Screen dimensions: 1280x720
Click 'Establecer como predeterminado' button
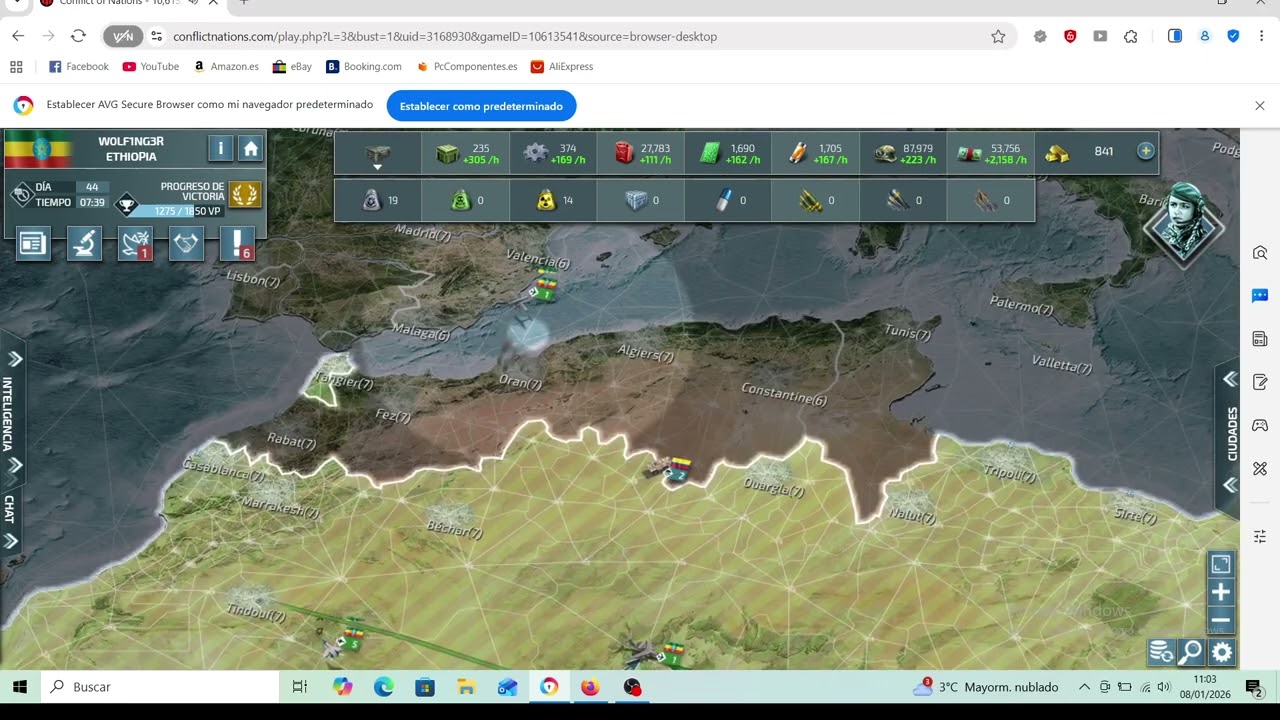482,106
